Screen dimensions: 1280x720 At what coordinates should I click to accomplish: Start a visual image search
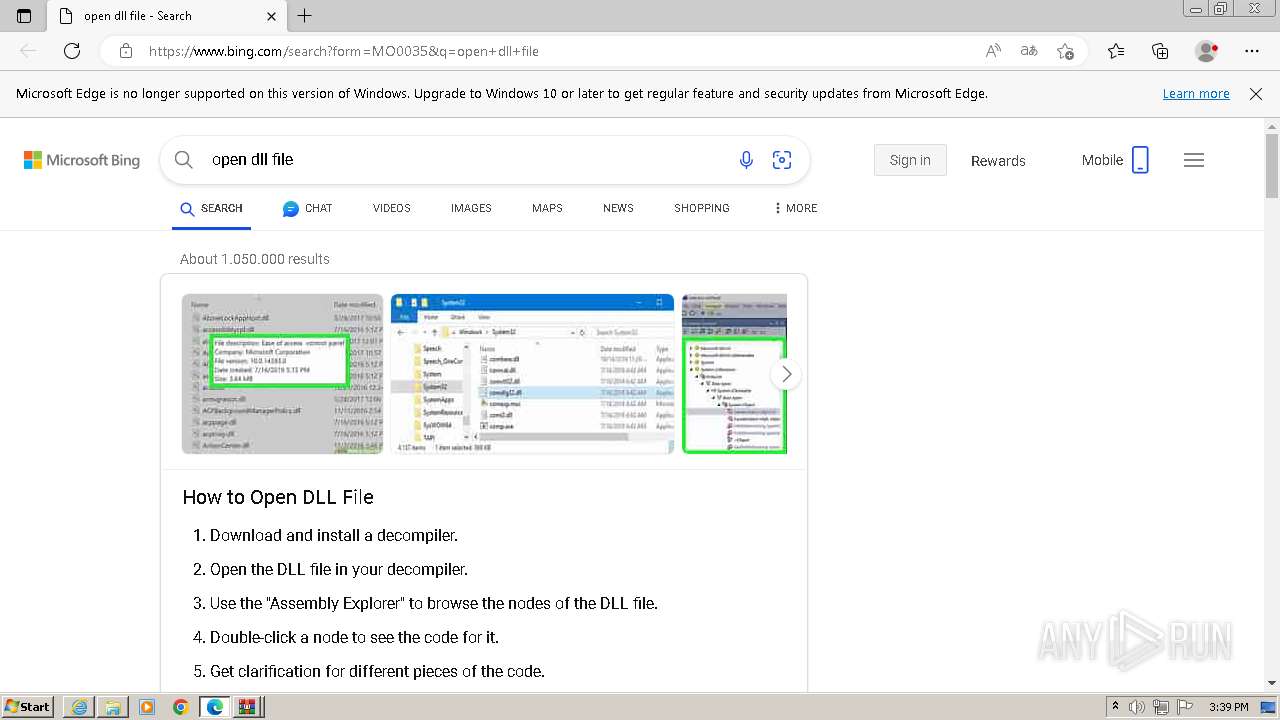782,159
